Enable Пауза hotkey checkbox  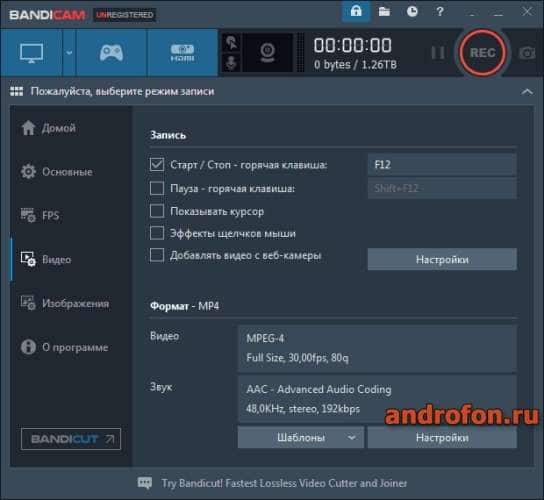(x=157, y=188)
